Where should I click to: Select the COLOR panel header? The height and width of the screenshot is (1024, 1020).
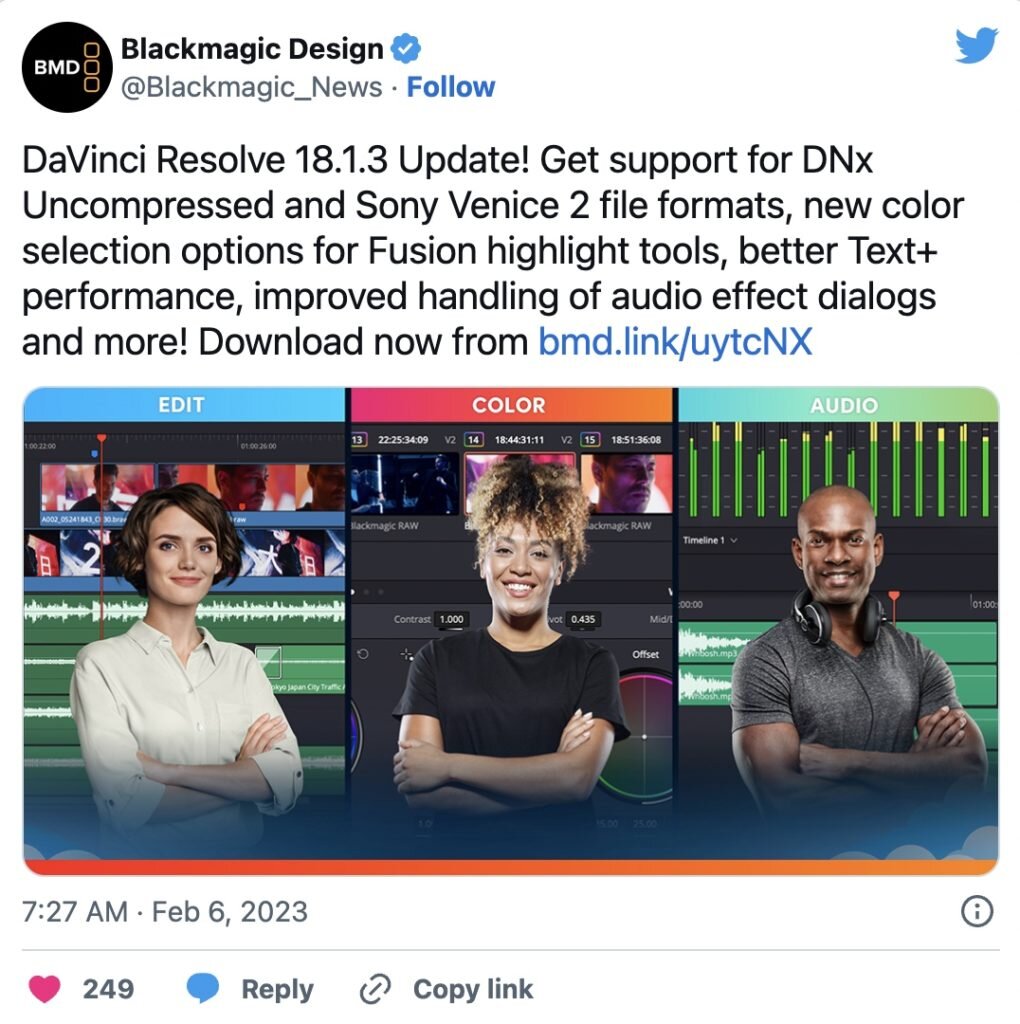click(x=511, y=405)
